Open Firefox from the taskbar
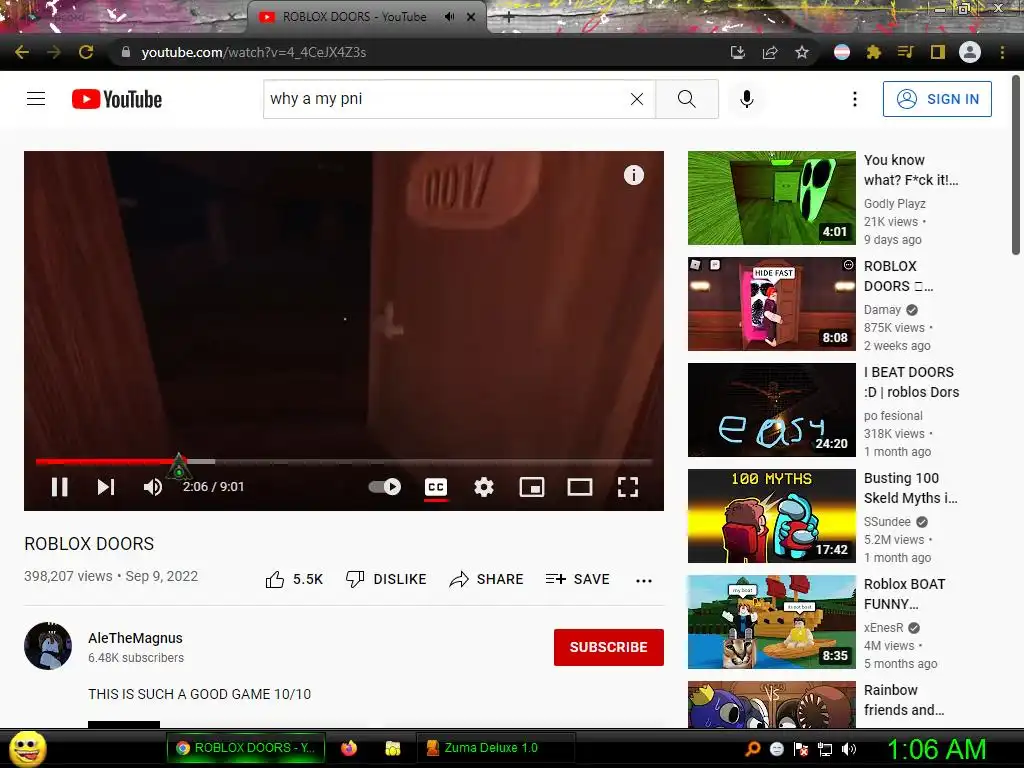 (349, 748)
